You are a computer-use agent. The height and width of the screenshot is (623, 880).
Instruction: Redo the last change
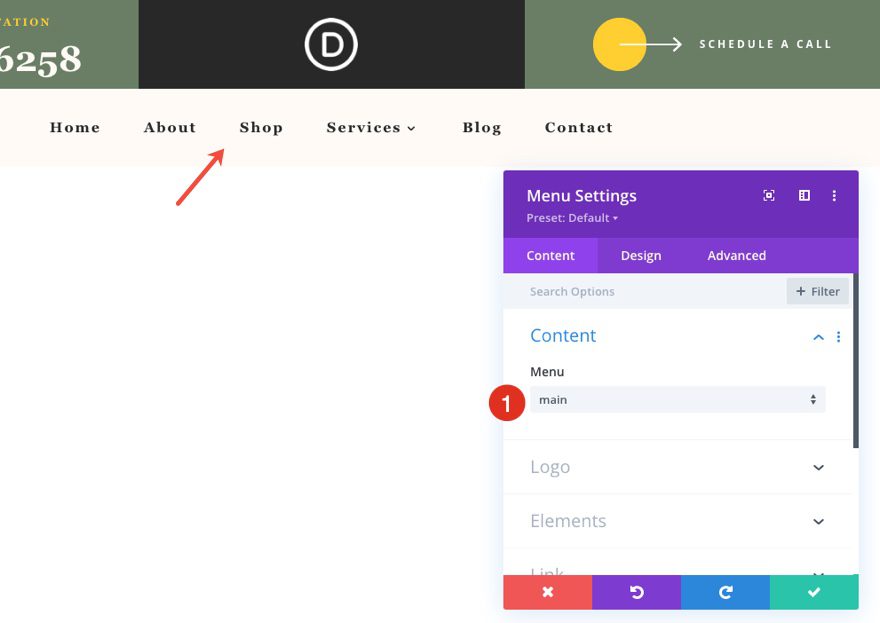point(725,592)
